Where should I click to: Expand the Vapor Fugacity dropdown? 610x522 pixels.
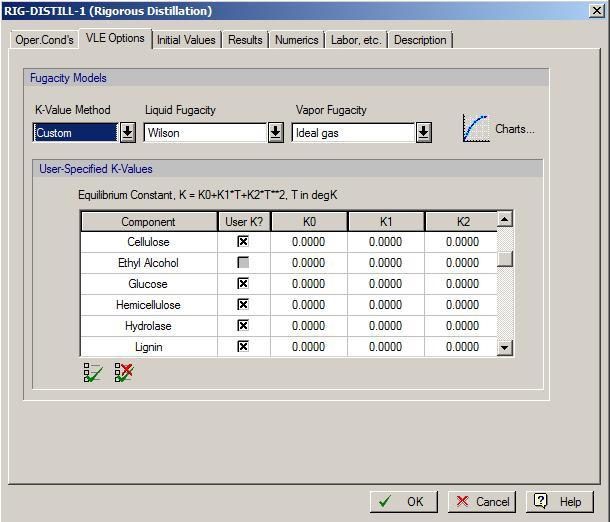click(423, 132)
